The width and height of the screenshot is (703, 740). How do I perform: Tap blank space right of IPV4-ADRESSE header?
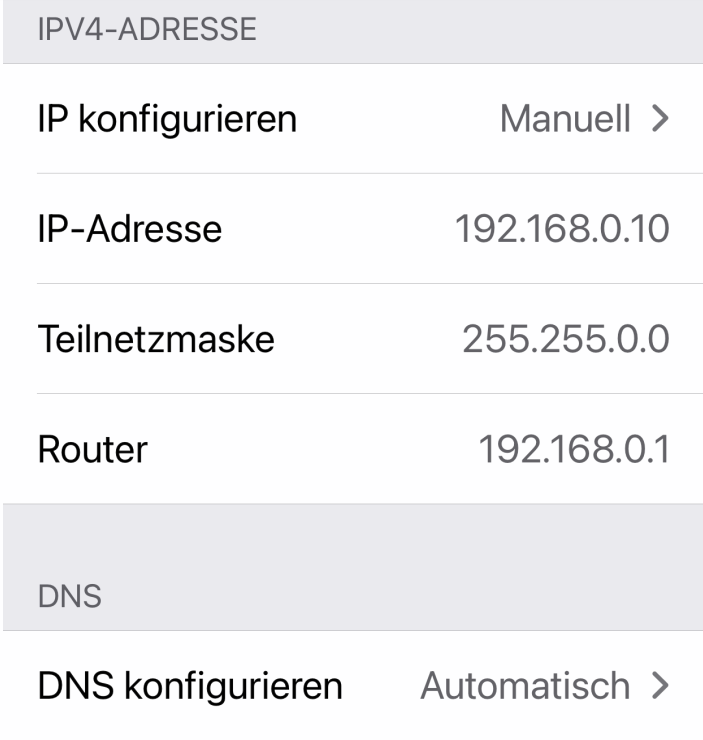tap(480, 30)
